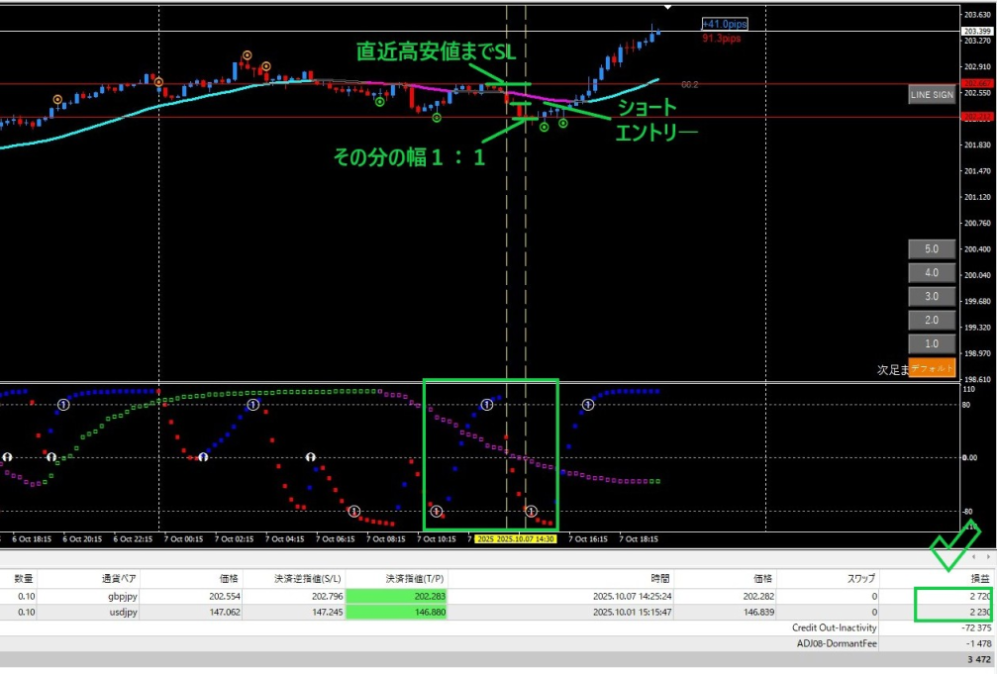Click the yellow 2025.10.07 14:30 date label
The width and height of the screenshot is (997, 674).
coord(516,538)
